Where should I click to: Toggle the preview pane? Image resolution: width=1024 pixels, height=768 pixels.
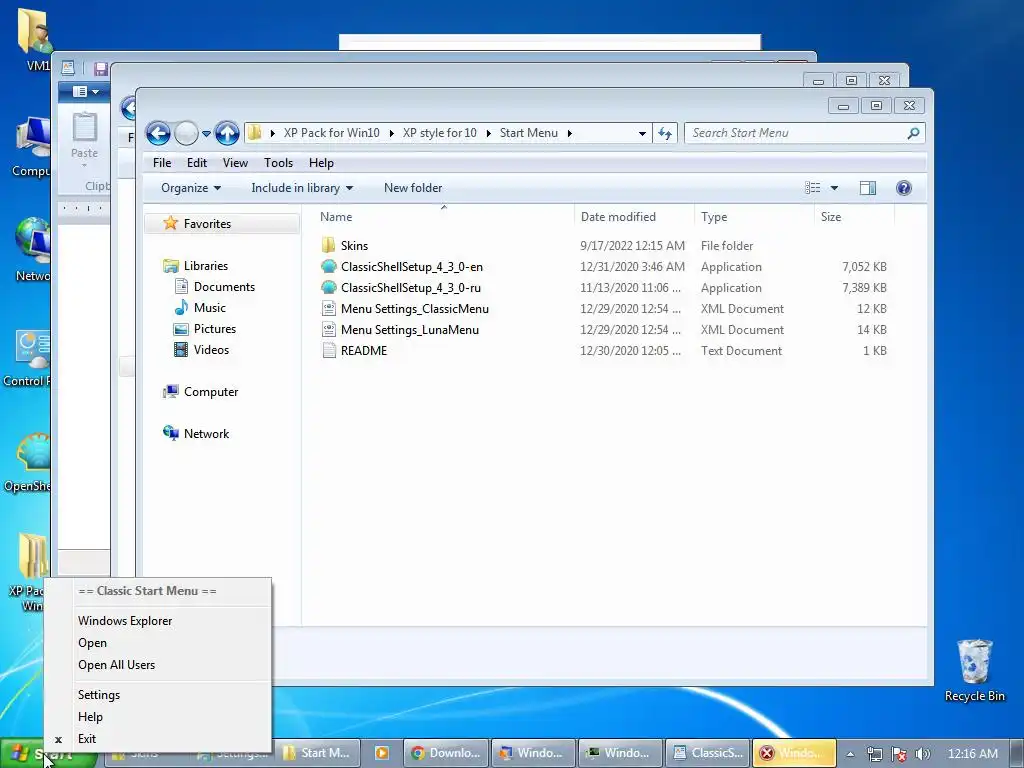click(867, 188)
